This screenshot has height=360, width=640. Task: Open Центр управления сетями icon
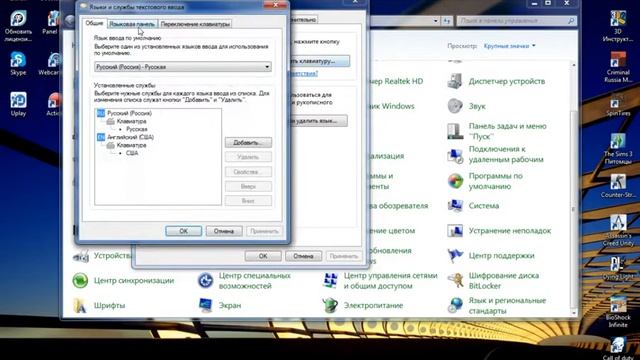point(330,280)
